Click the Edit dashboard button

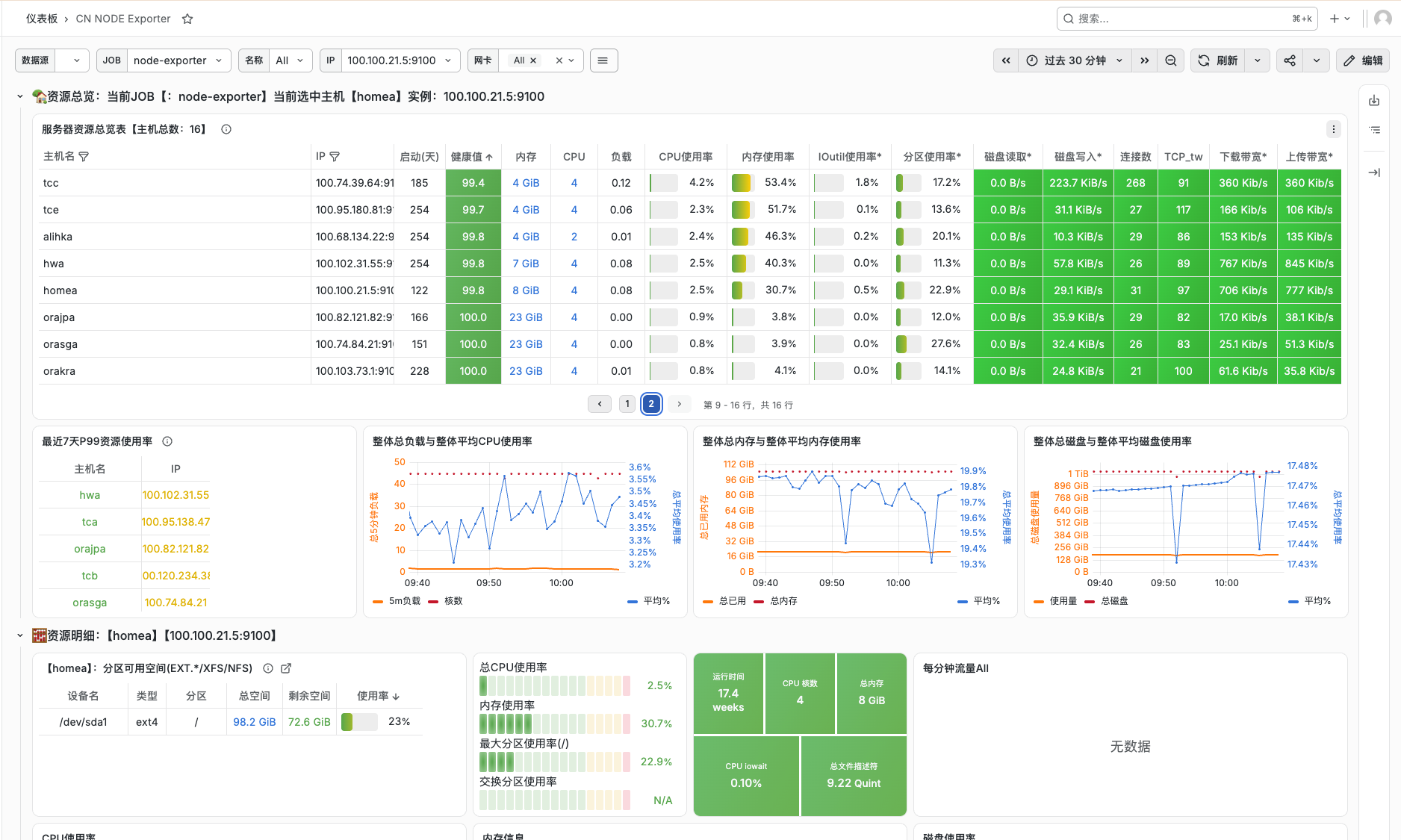pos(1363,60)
